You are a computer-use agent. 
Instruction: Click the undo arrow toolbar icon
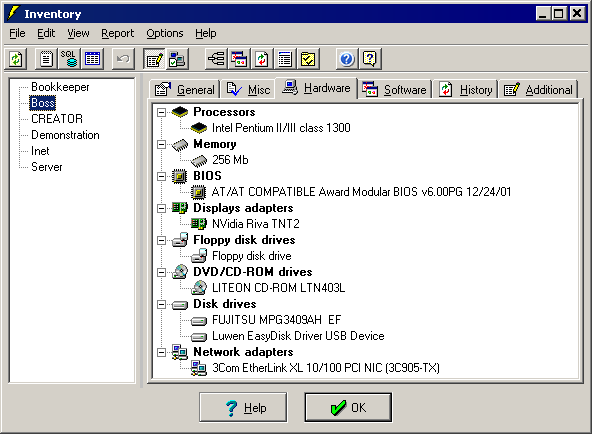pyautogui.click(x=123, y=59)
